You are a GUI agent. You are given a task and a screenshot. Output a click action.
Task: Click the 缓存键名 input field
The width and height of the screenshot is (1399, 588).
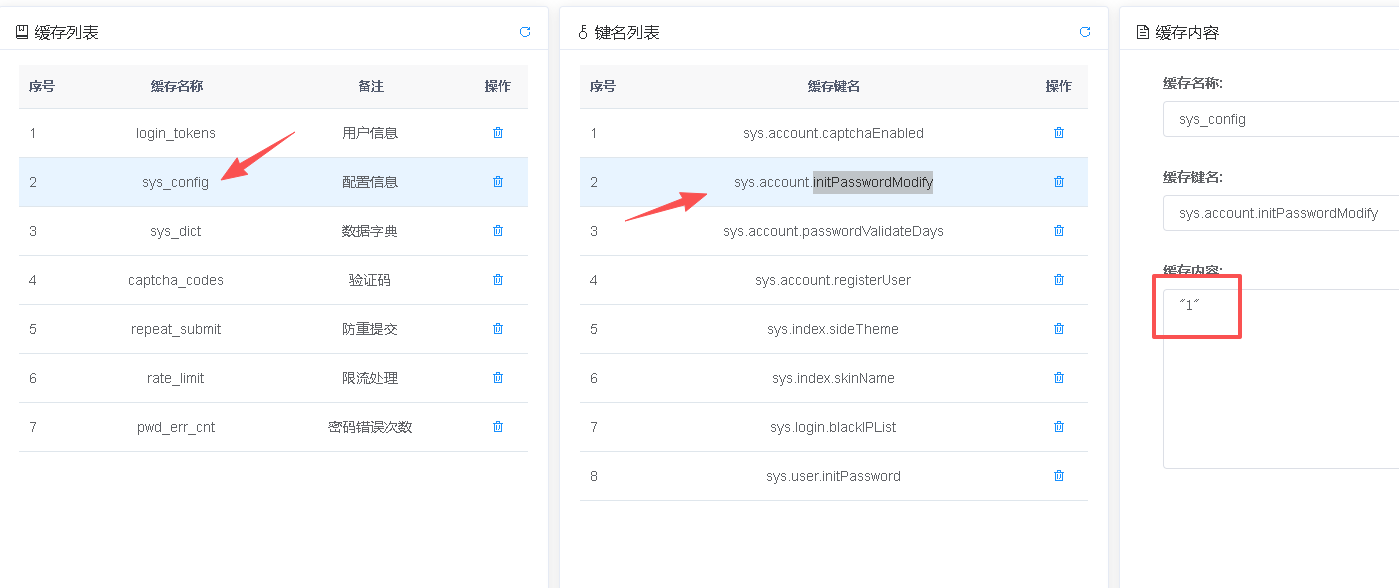point(1280,213)
